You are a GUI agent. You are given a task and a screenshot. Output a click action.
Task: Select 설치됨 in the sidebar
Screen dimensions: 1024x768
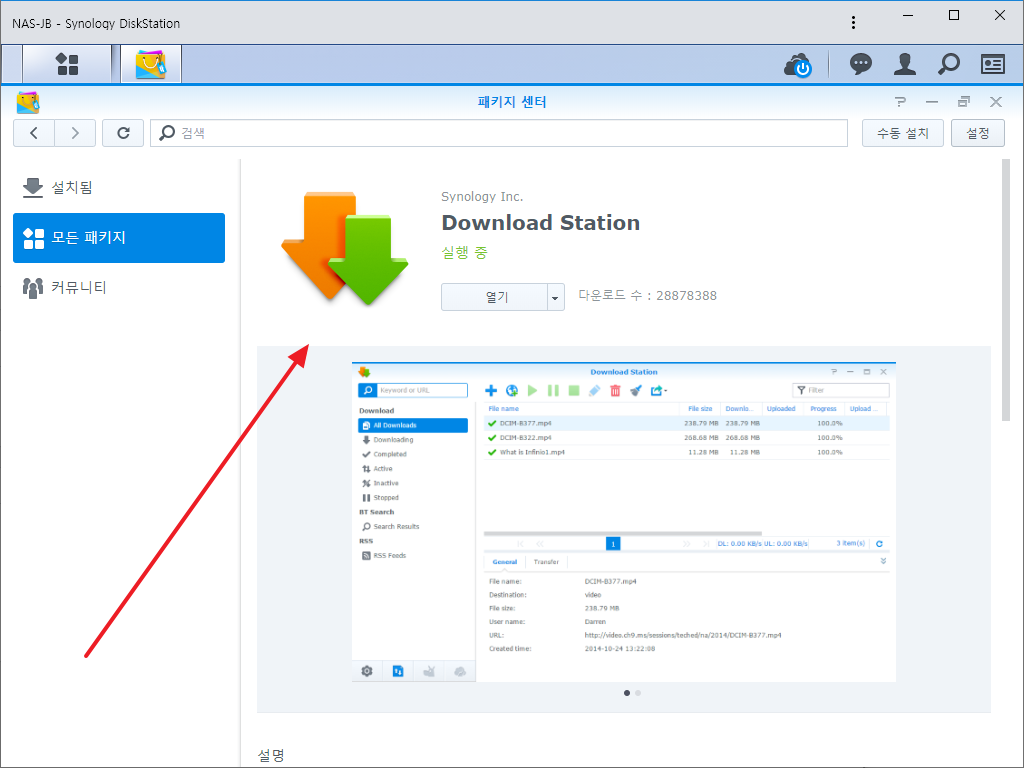coord(119,188)
